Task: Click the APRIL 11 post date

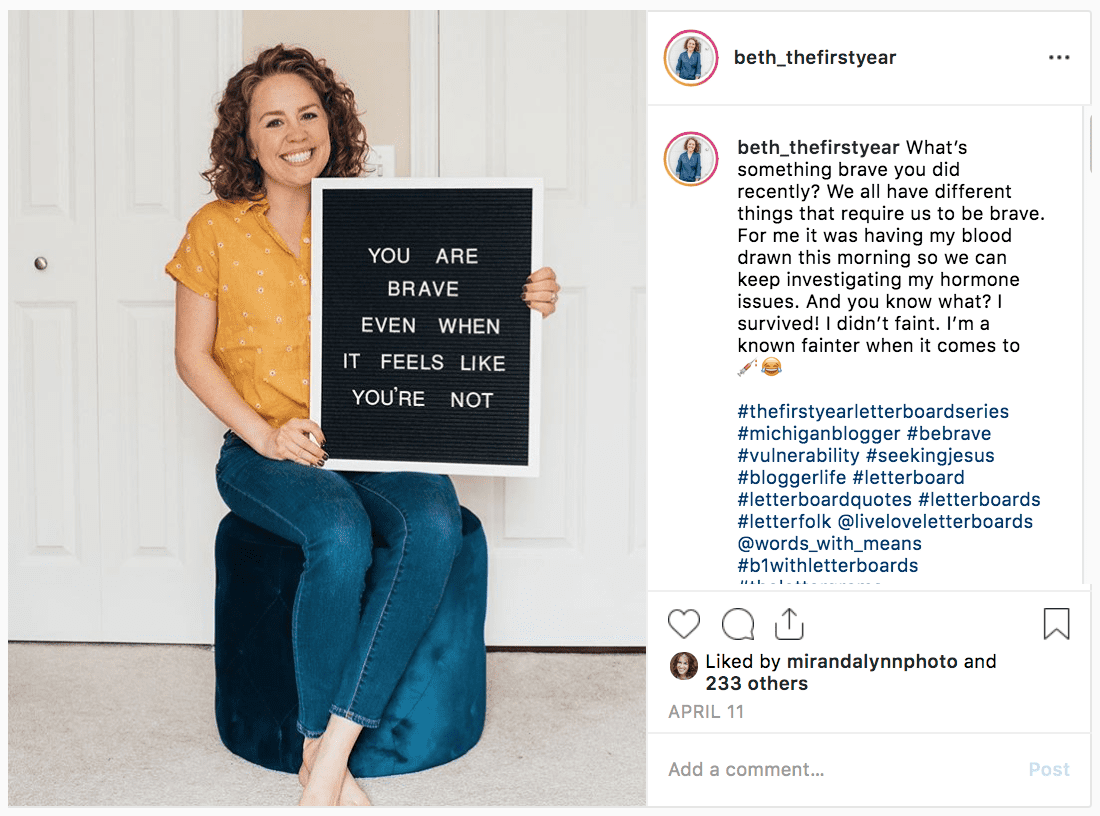Action: pyautogui.click(x=705, y=712)
